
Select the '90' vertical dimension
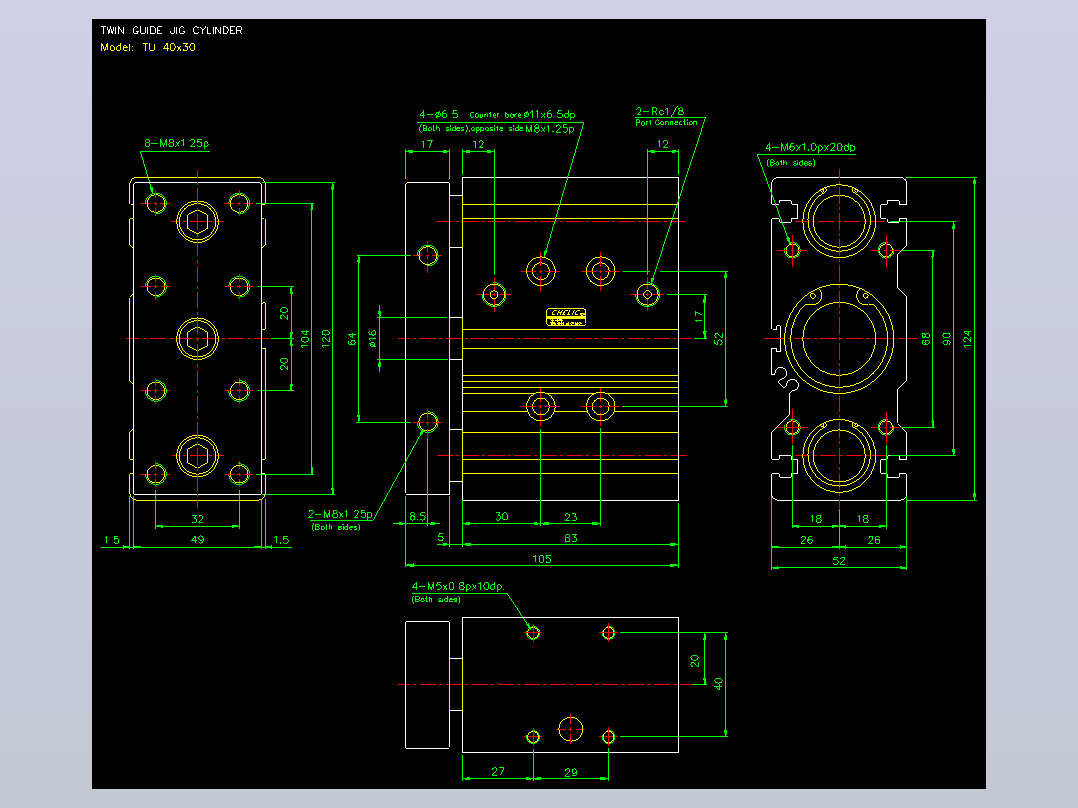[x=947, y=339]
